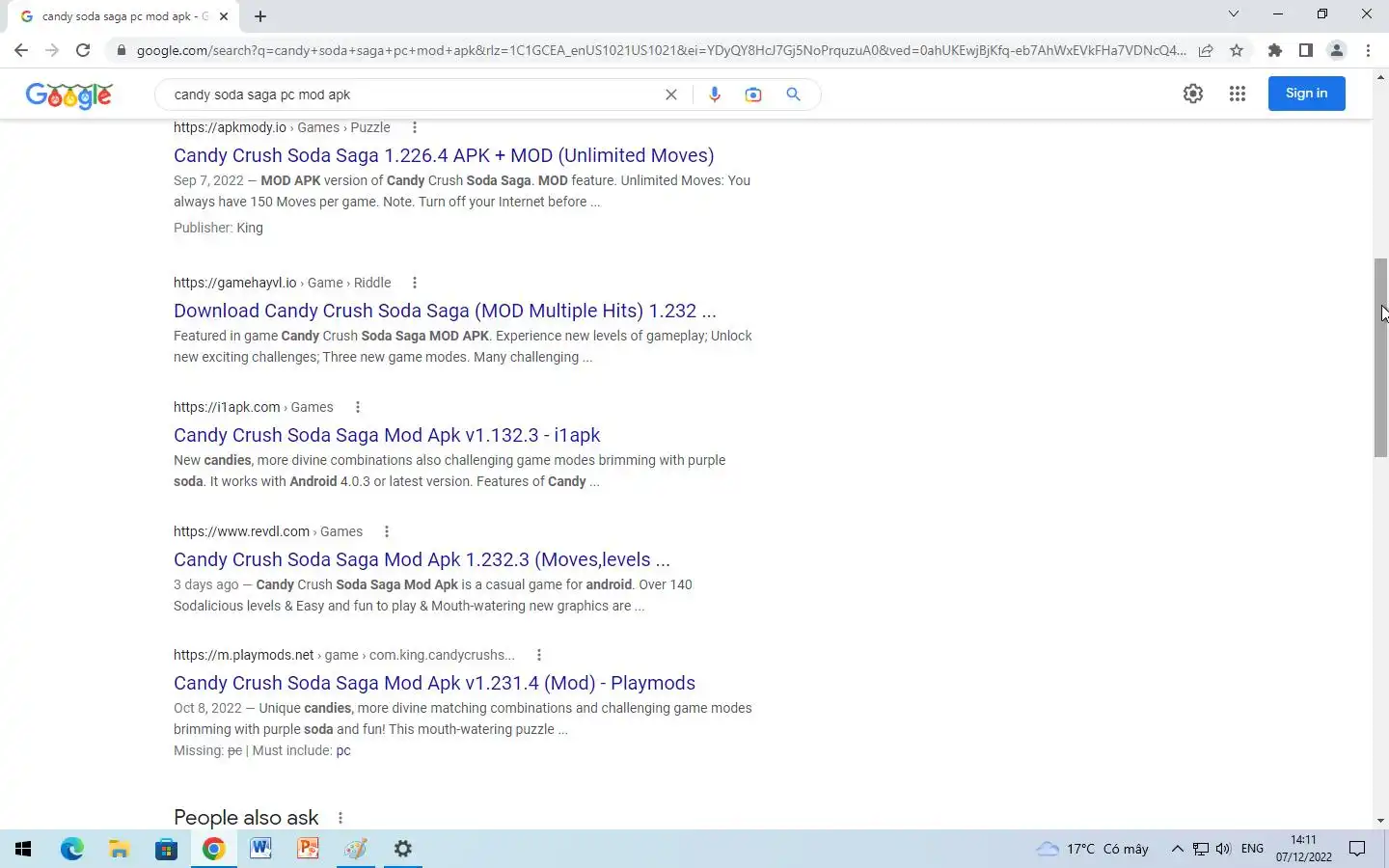
Task: Select the browser address bar URL
Action: click(661, 50)
